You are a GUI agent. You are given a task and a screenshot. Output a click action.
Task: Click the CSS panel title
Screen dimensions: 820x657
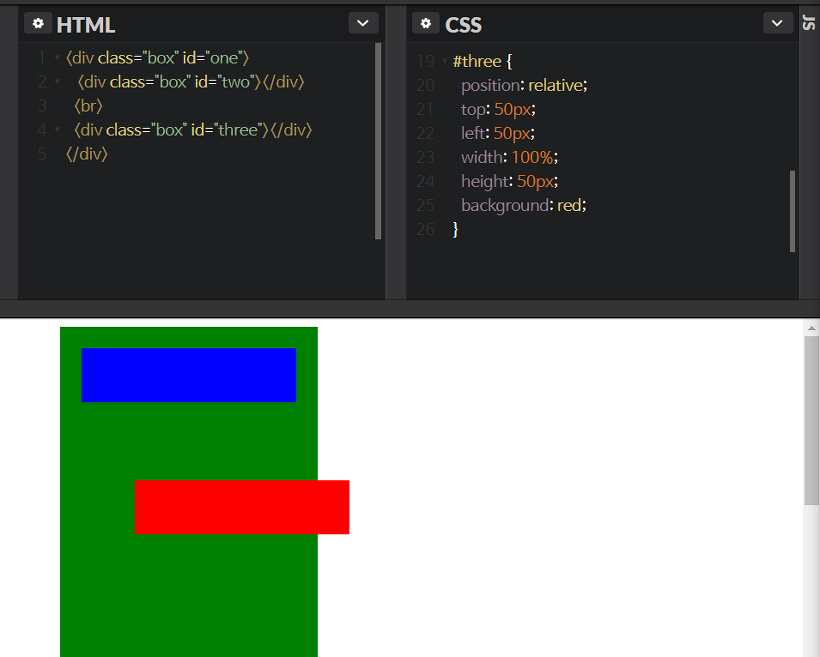[463, 25]
